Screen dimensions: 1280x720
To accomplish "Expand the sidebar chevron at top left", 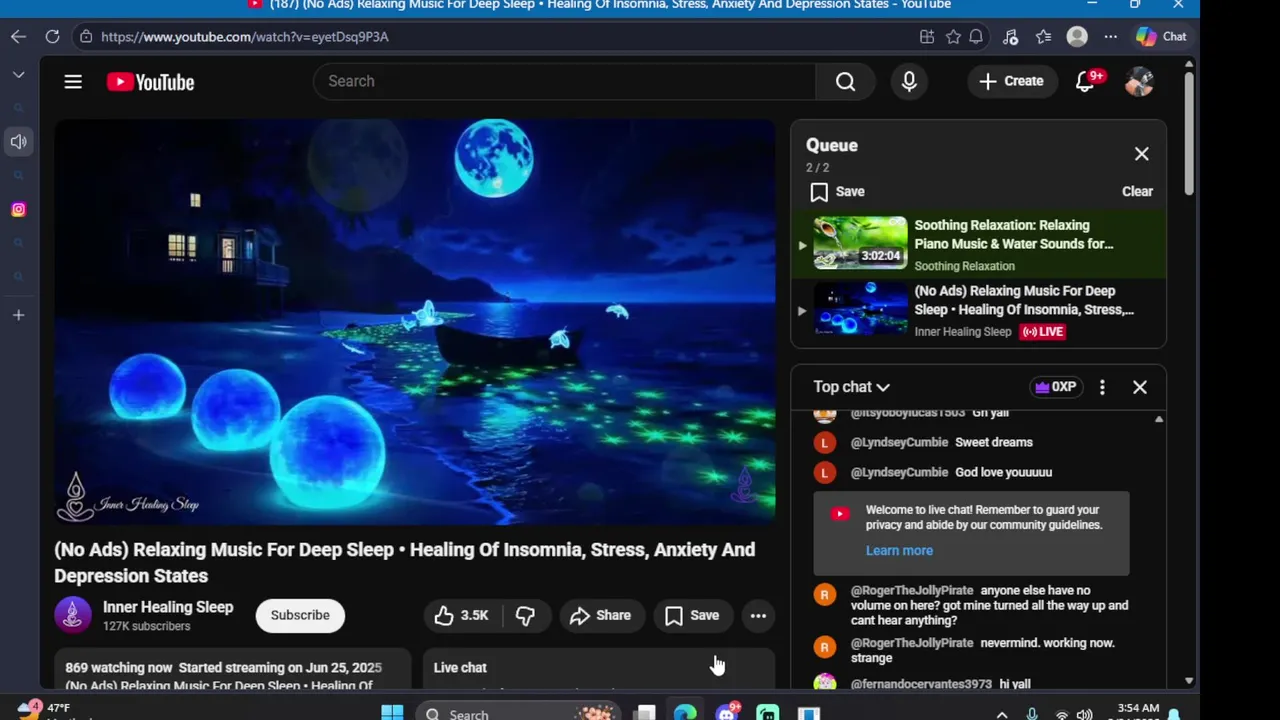I will (18, 74).
